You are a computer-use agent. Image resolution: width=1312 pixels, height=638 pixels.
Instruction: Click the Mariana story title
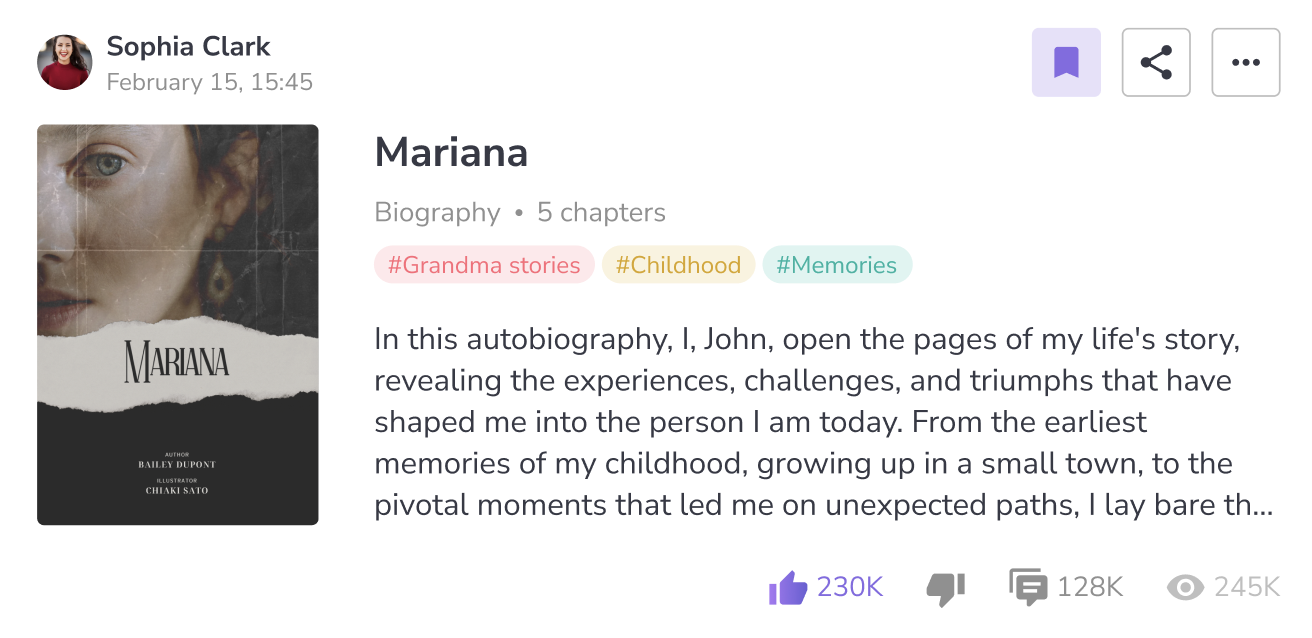451,152
